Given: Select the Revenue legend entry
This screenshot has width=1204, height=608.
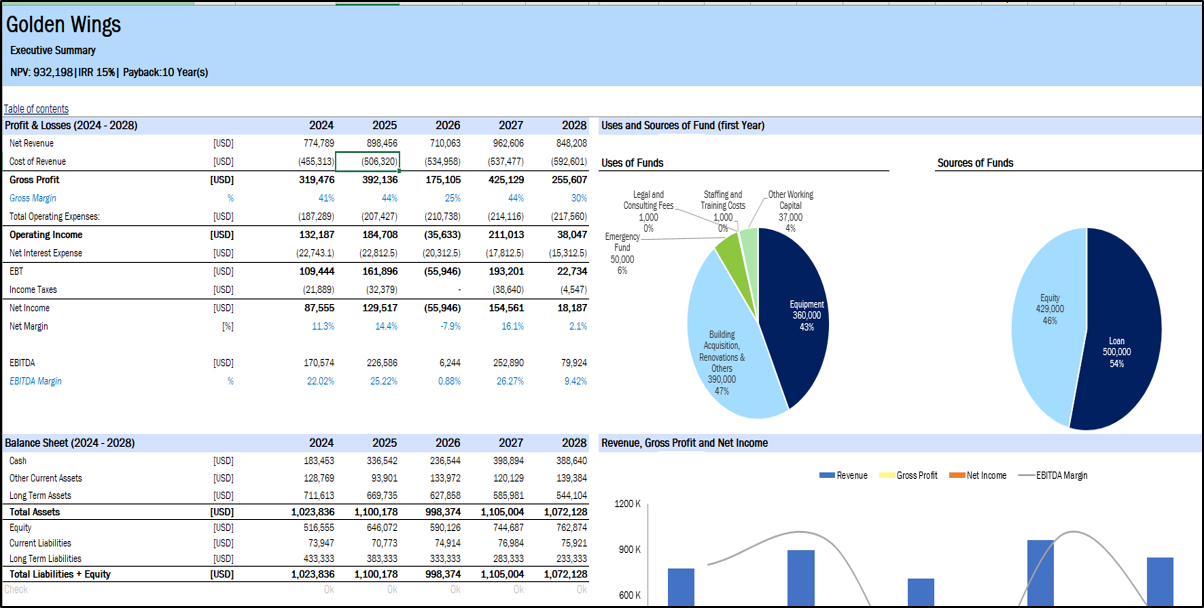Looking at the screenshot, I should pyautogui.click(x=843, y=475).
